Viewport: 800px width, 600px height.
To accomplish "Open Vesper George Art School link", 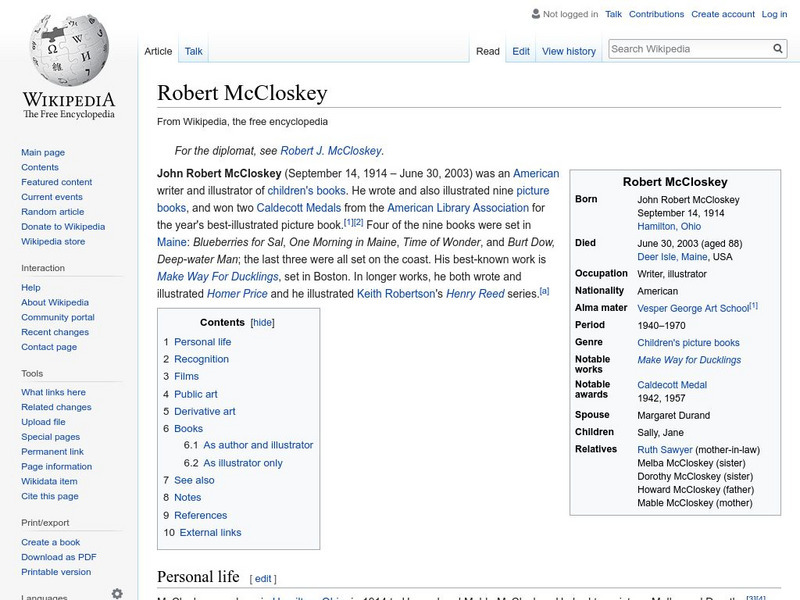I will [x=693, y=309].
